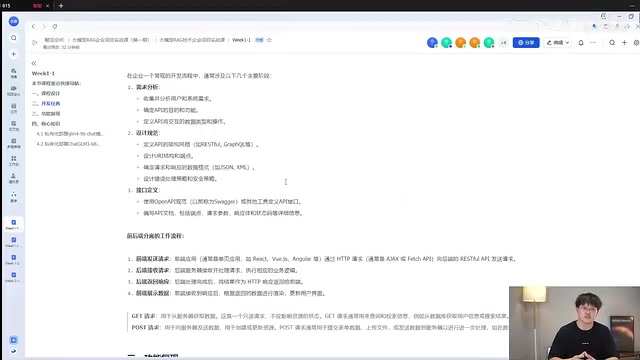The image size is (640, 360).
Task: Open the new tab plus button
Action: pyautogui.click(x=61, y=6)
